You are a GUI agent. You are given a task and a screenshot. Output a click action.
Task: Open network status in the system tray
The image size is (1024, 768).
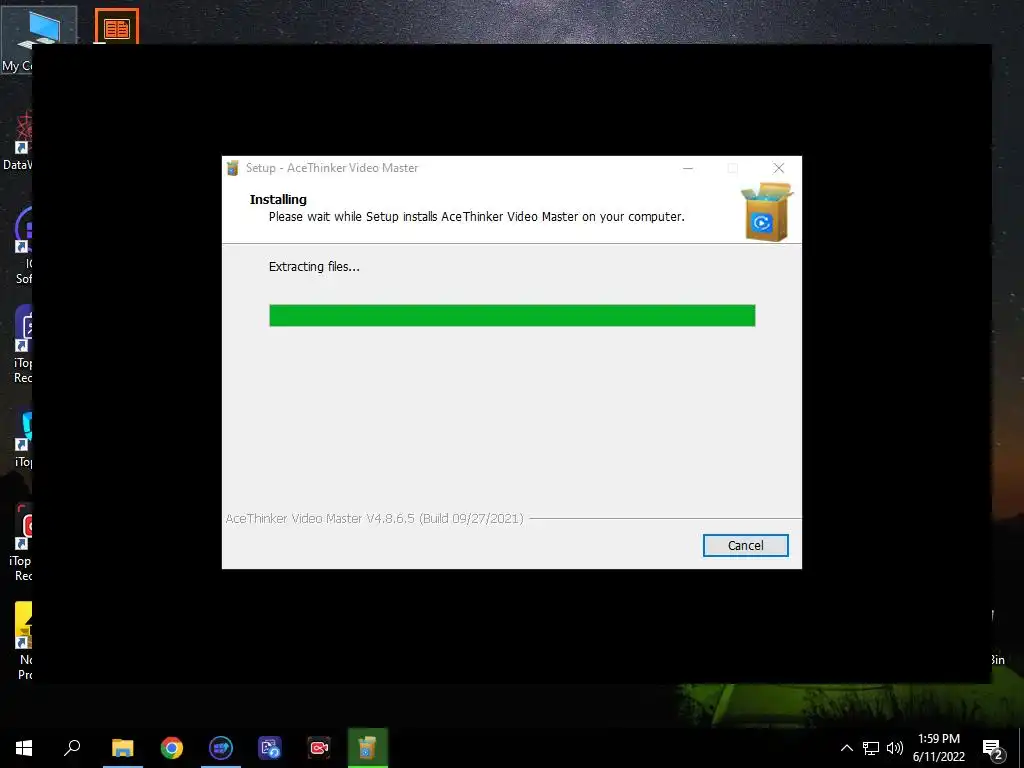[x=871, y=748]
